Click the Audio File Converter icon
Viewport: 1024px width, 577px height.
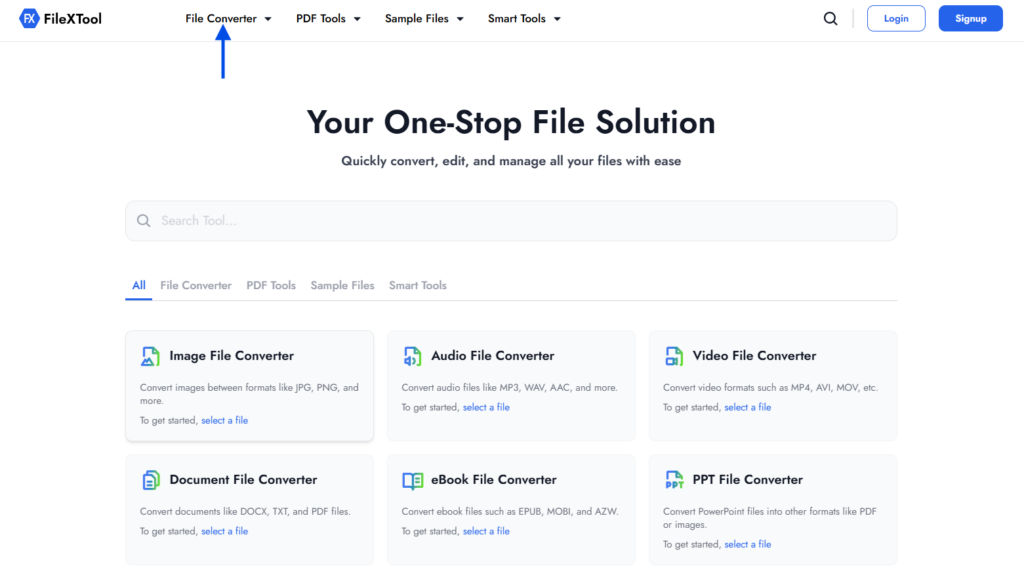pos(412,355)
